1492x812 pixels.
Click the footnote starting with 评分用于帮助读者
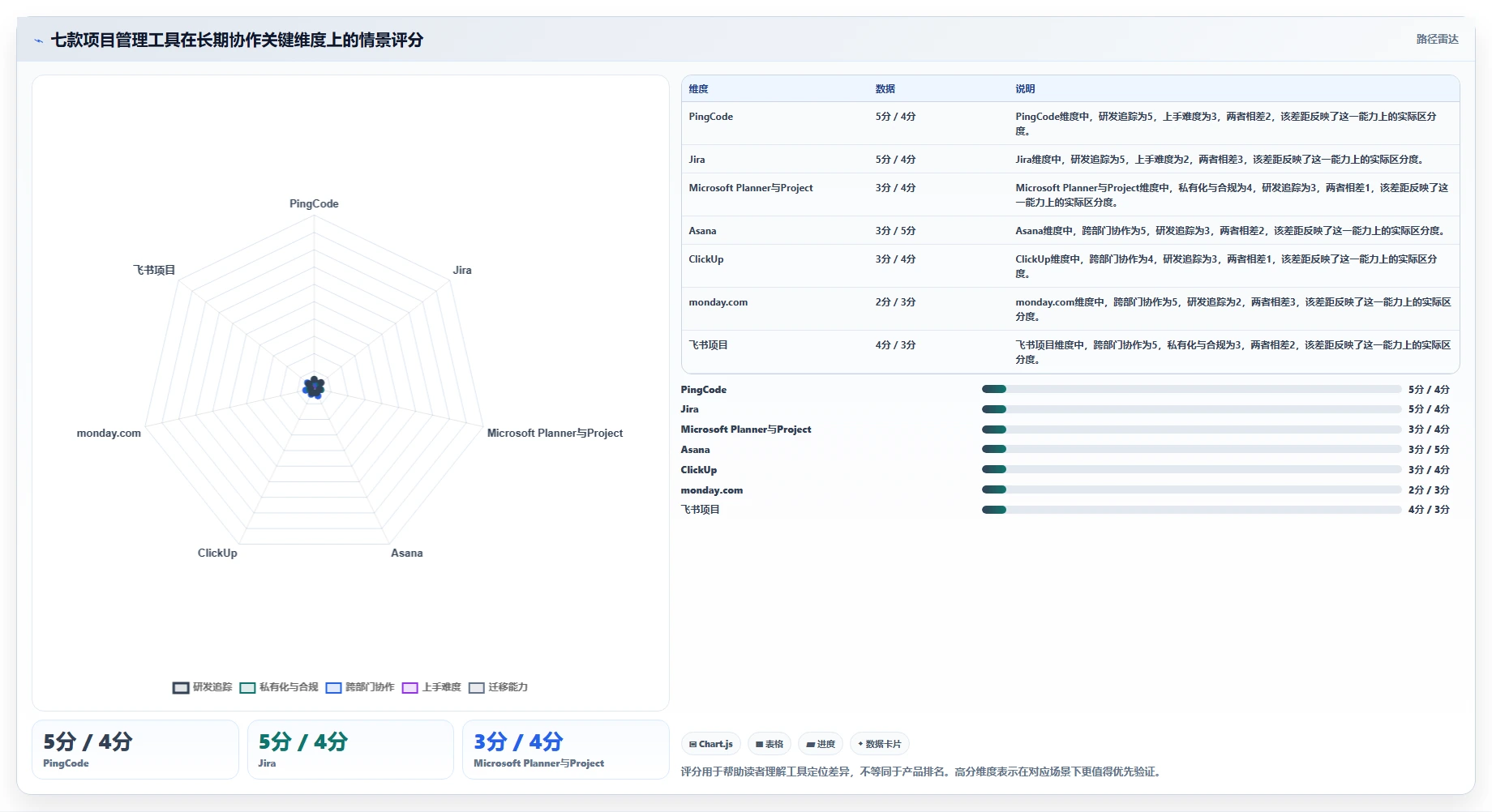tap(923, 771)
